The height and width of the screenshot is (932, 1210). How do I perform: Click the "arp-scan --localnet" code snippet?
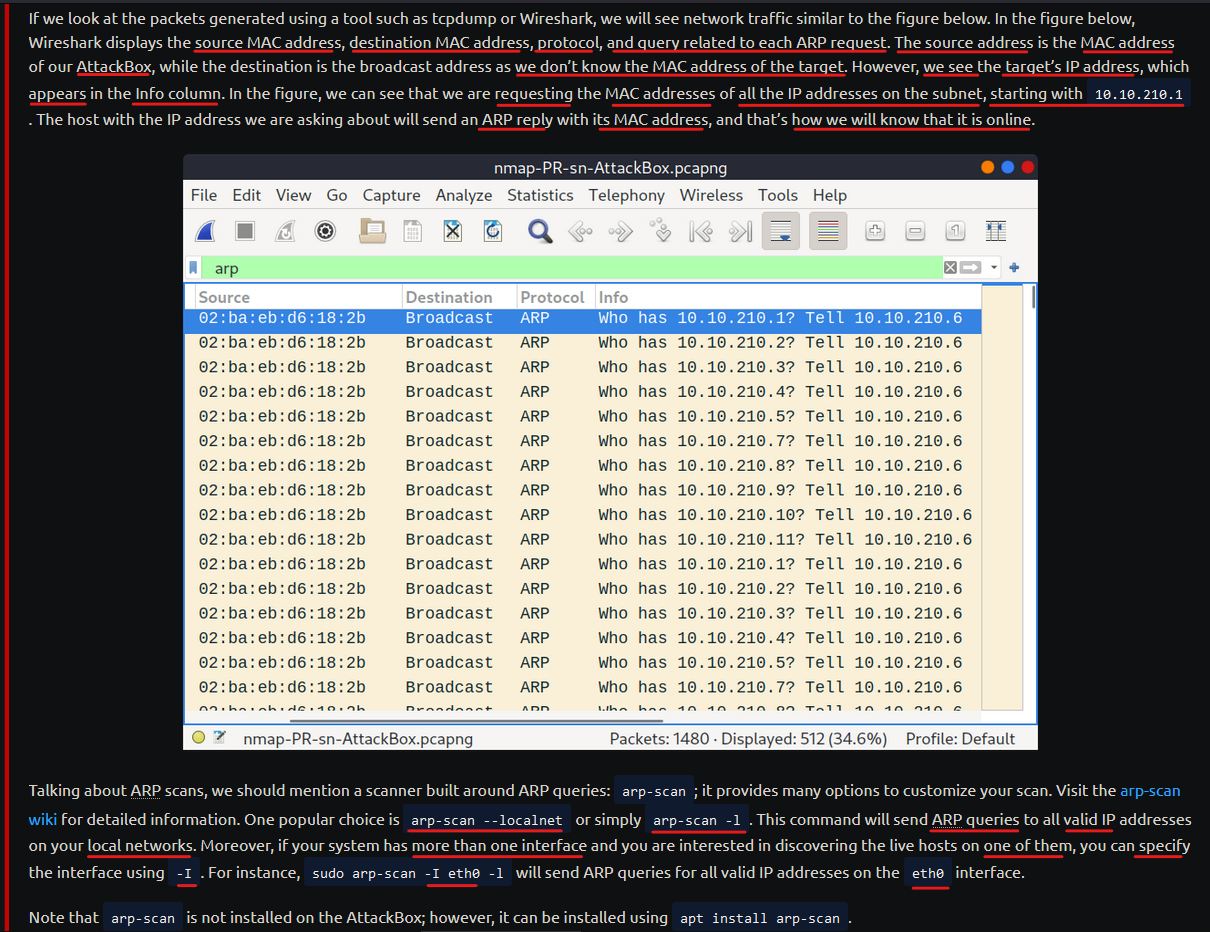click(x=487, y=820)
